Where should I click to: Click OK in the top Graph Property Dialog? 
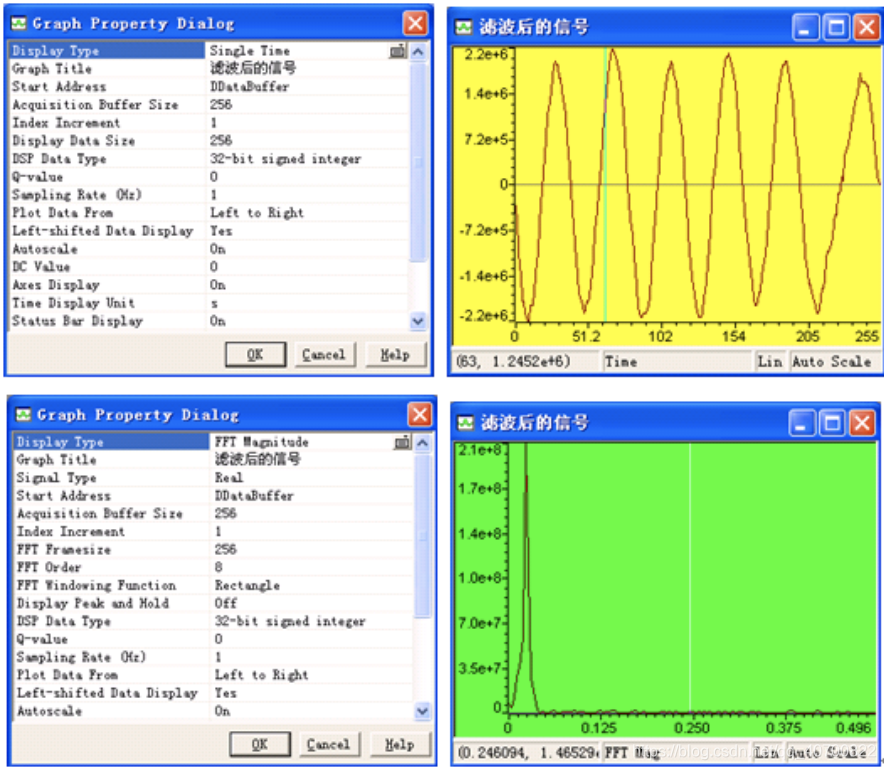pos(255,354)
